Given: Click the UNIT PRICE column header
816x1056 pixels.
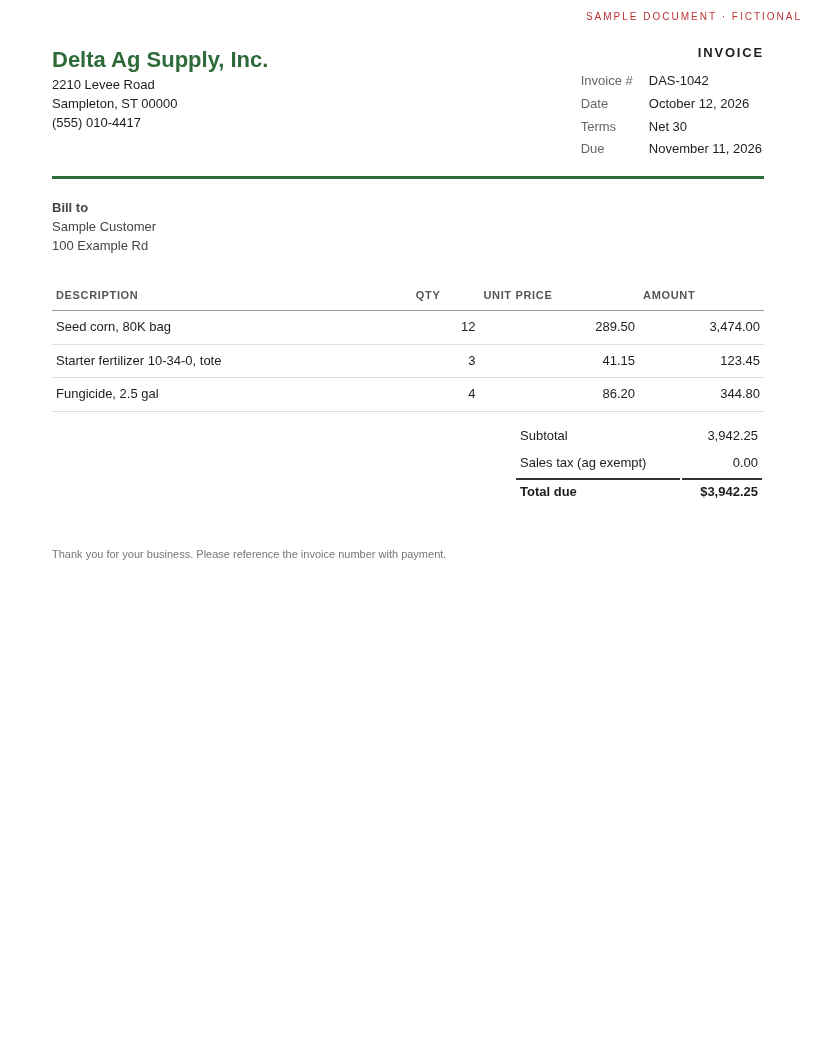Looking at the screenshot, I should 517,295.
